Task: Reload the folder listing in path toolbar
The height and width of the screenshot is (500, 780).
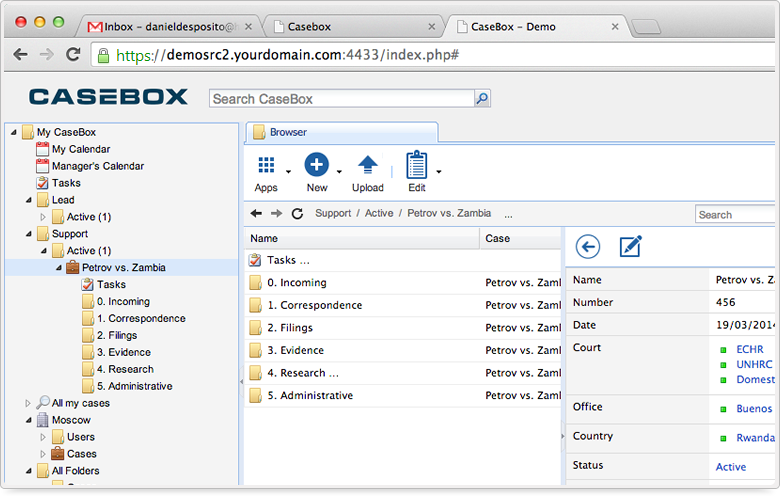Action: point(297,213)
